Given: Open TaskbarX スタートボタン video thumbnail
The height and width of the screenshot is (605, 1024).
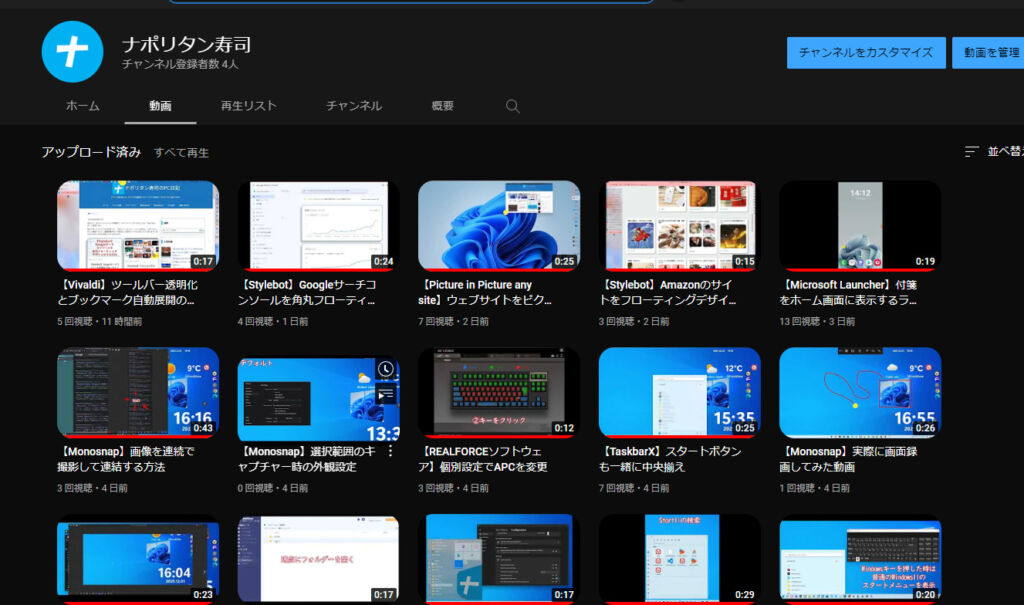Looking at the screenshot, I should pyautogui.click(x=680, y=392).
